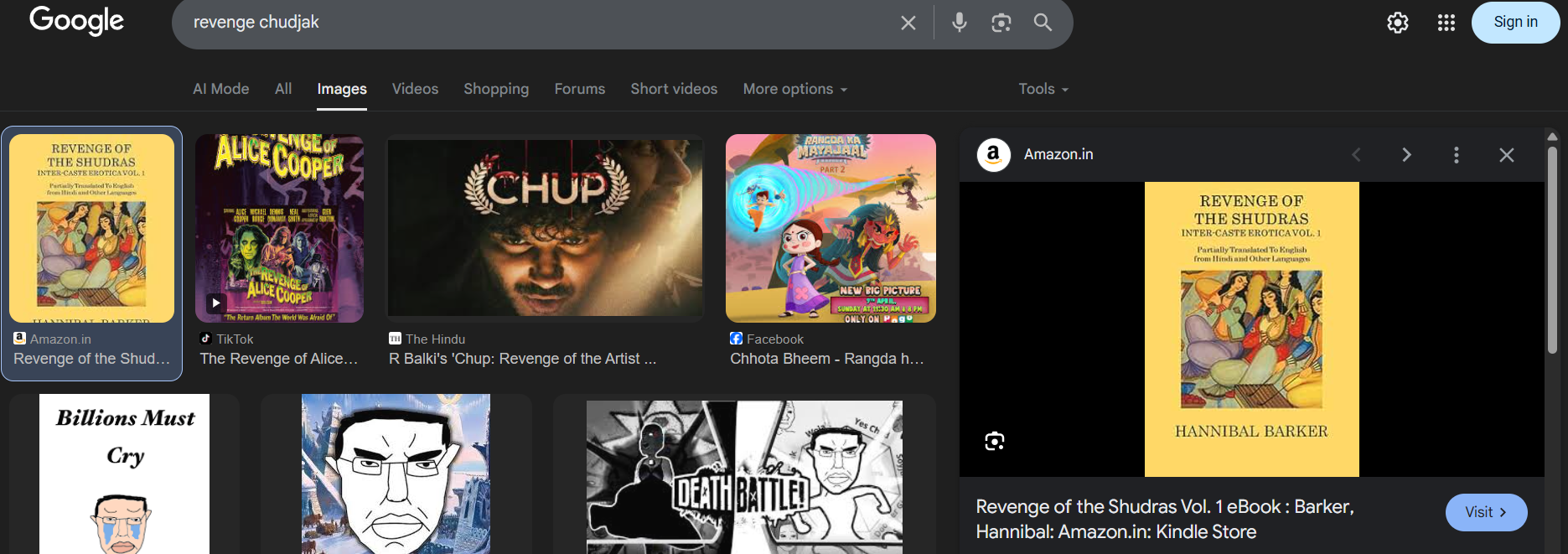This screenshot has width=1568, height=554.
Task: Open glasses man in snowy mountains image
Action: [x=396, y=474]
